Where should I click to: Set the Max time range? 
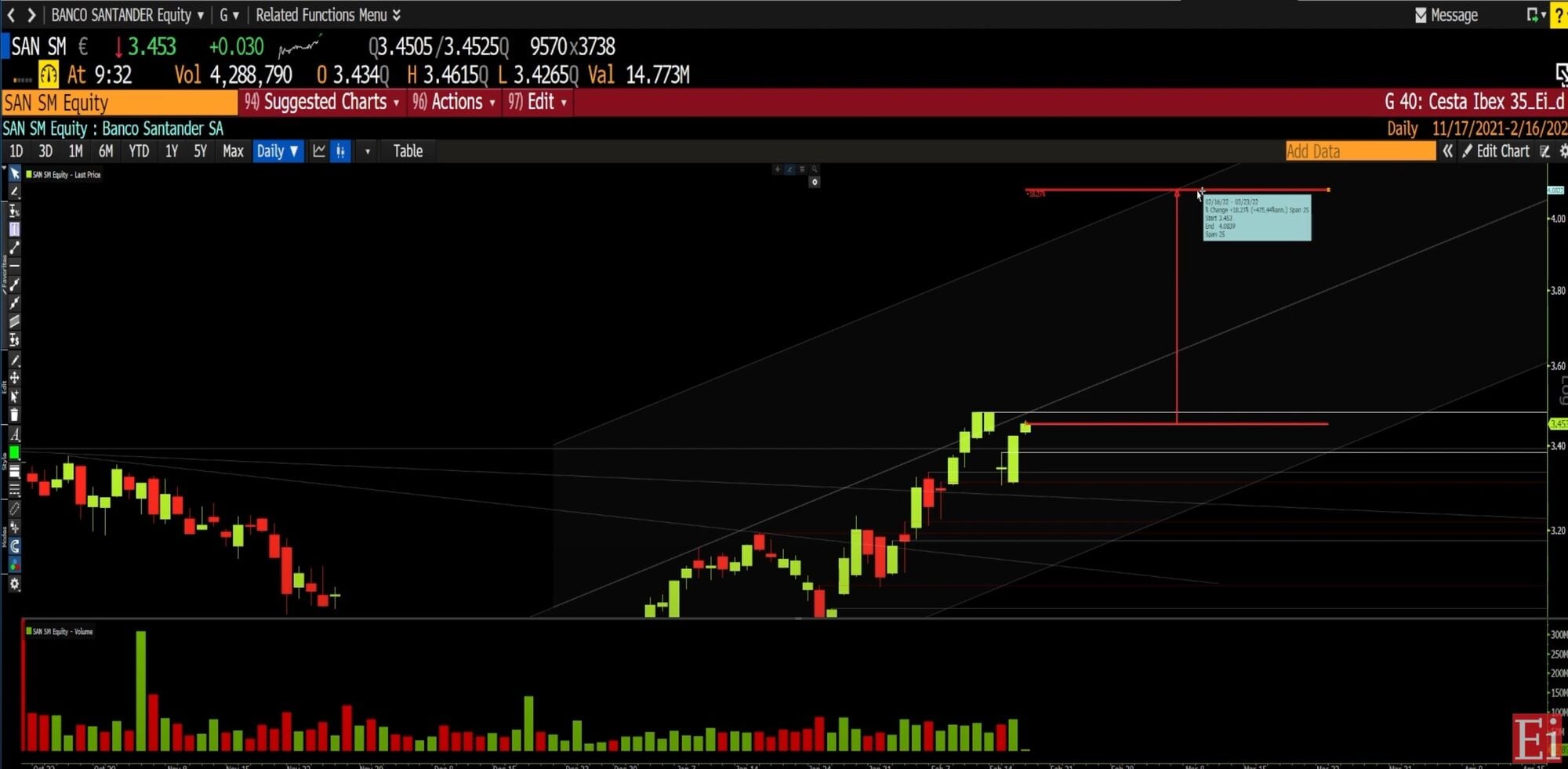(x=233, y=151)
